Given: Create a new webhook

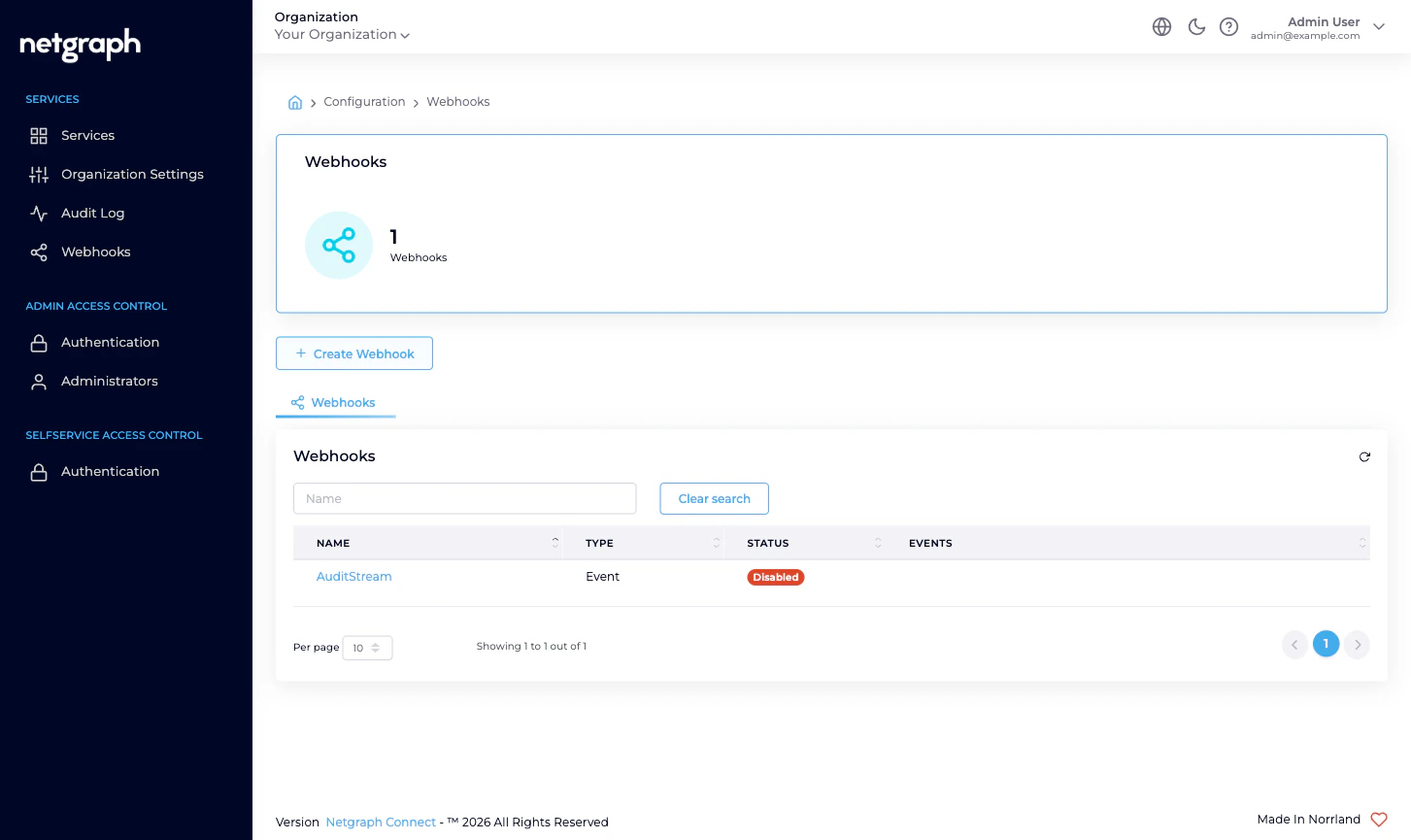Looking at the screenshot, I should [353, 353].
